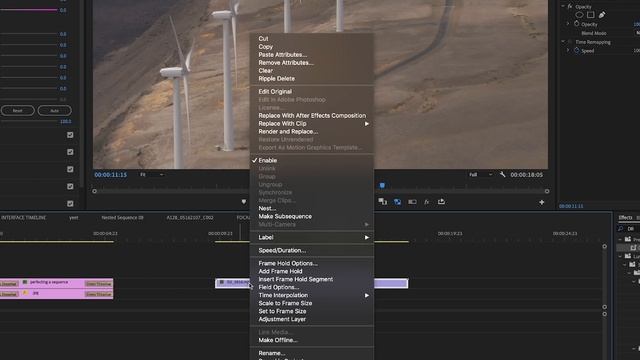Screen dimensions: 640x360
Task: Toggle the fourth checkbox in the left panel
Action: point(70,187)
